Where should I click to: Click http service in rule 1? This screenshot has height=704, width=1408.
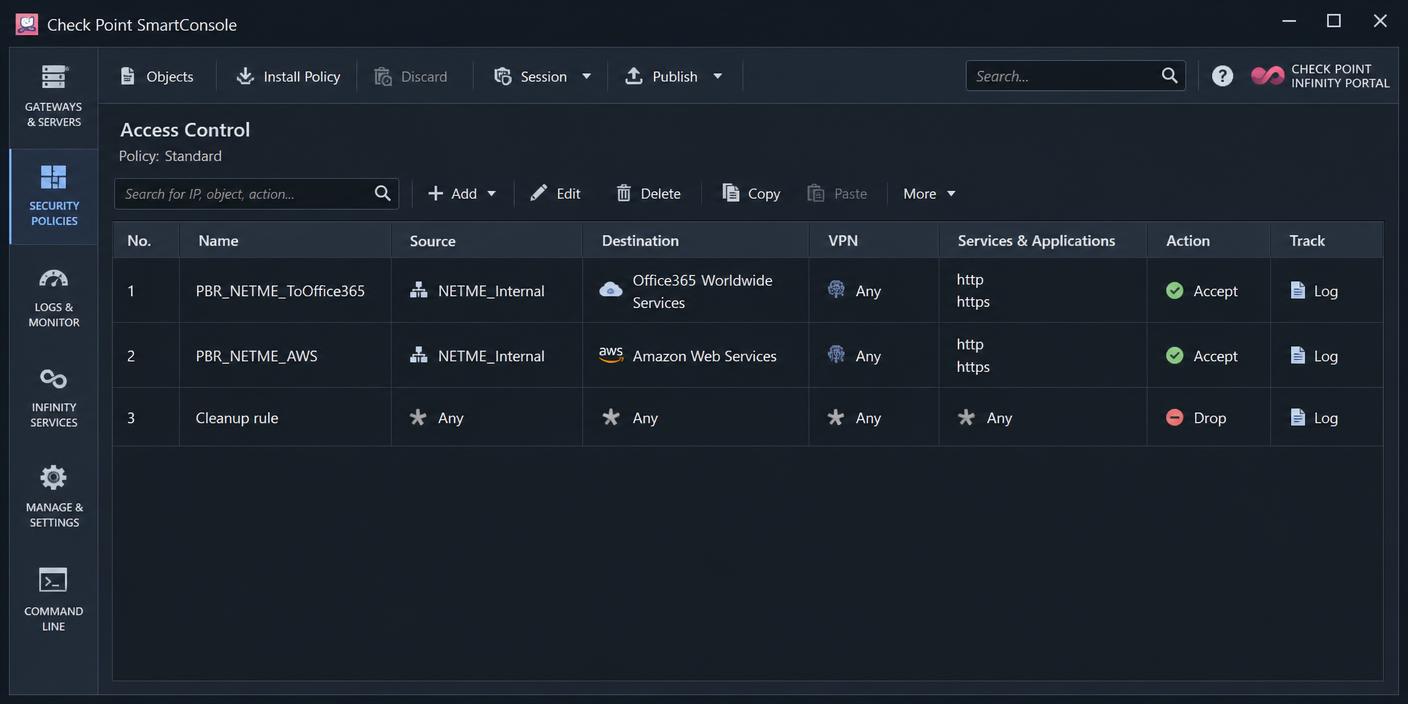[x=970, y=279]
